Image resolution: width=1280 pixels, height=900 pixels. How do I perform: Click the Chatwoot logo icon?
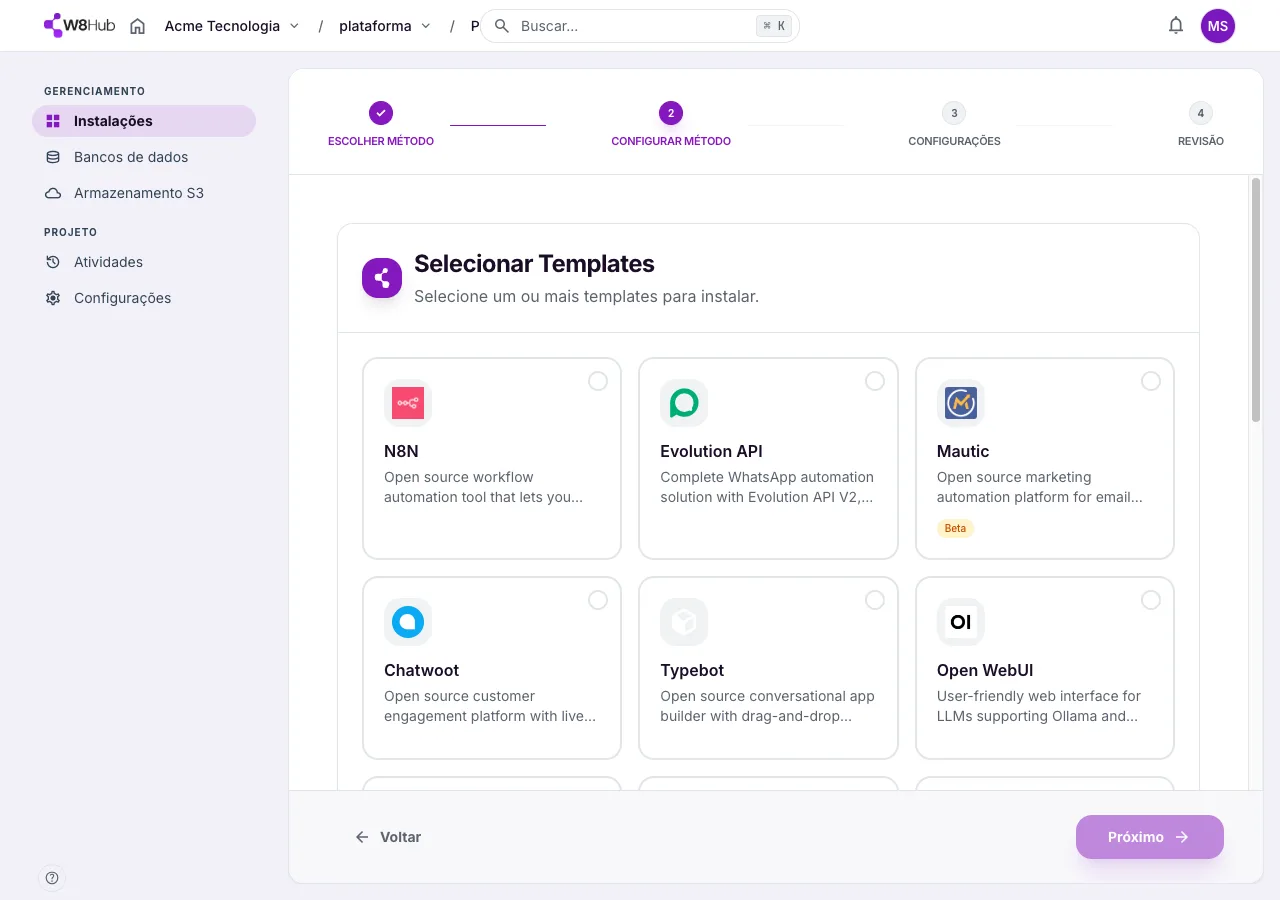[408, 622]
